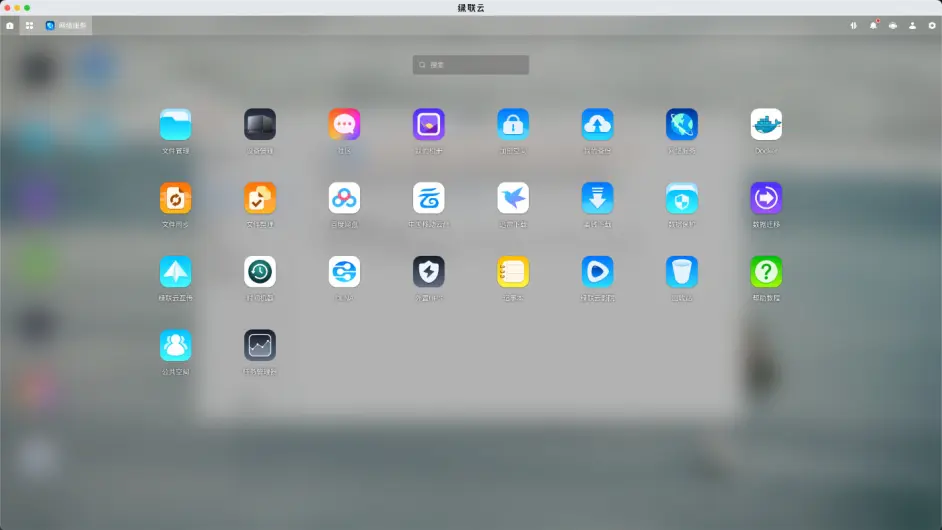The height and width of the screenshot is (530, 942).
Task: Open the 数据迁移 data migration app
Action: 766,198
